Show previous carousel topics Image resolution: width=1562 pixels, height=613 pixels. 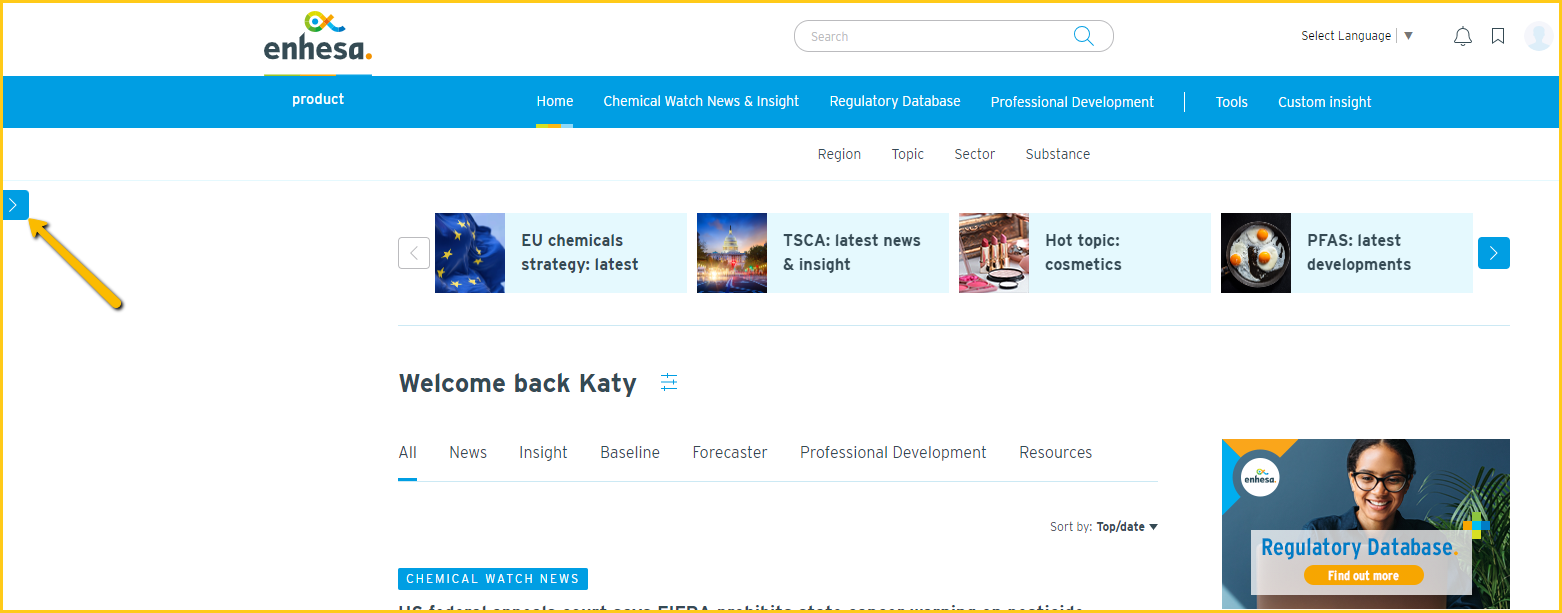pos(414,253)
